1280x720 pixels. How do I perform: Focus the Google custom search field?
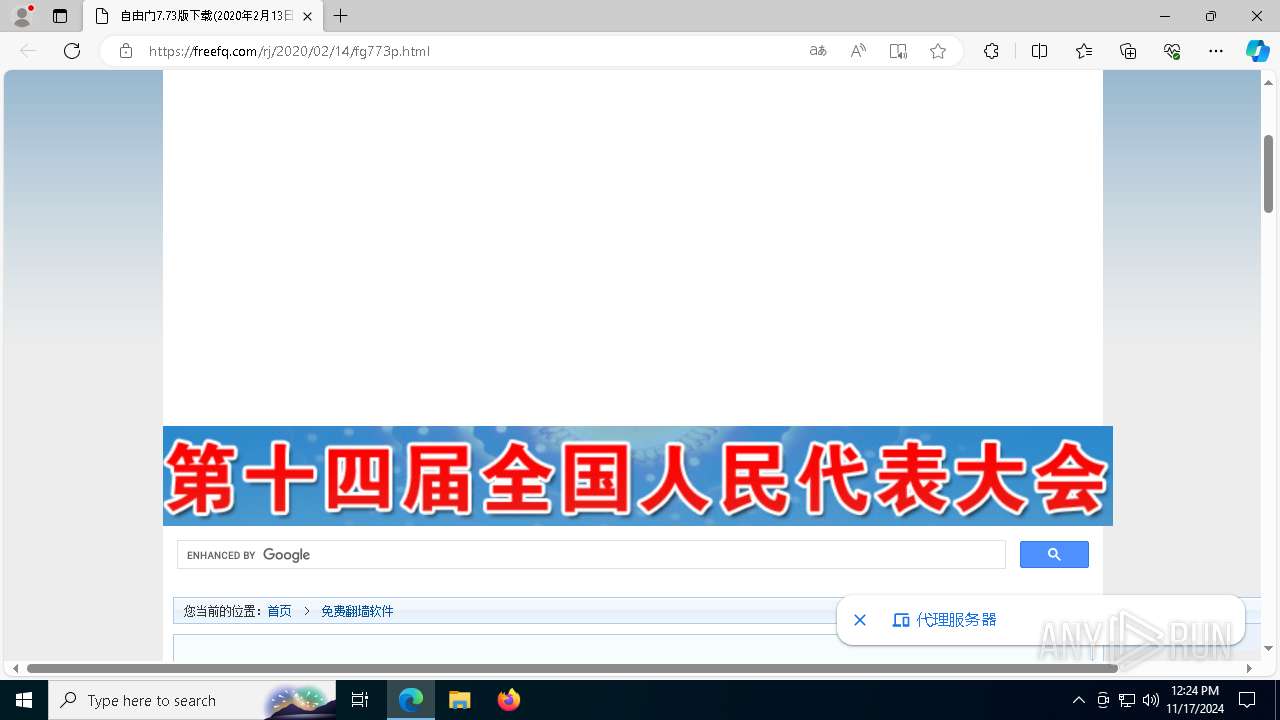[x=591, y=555]
